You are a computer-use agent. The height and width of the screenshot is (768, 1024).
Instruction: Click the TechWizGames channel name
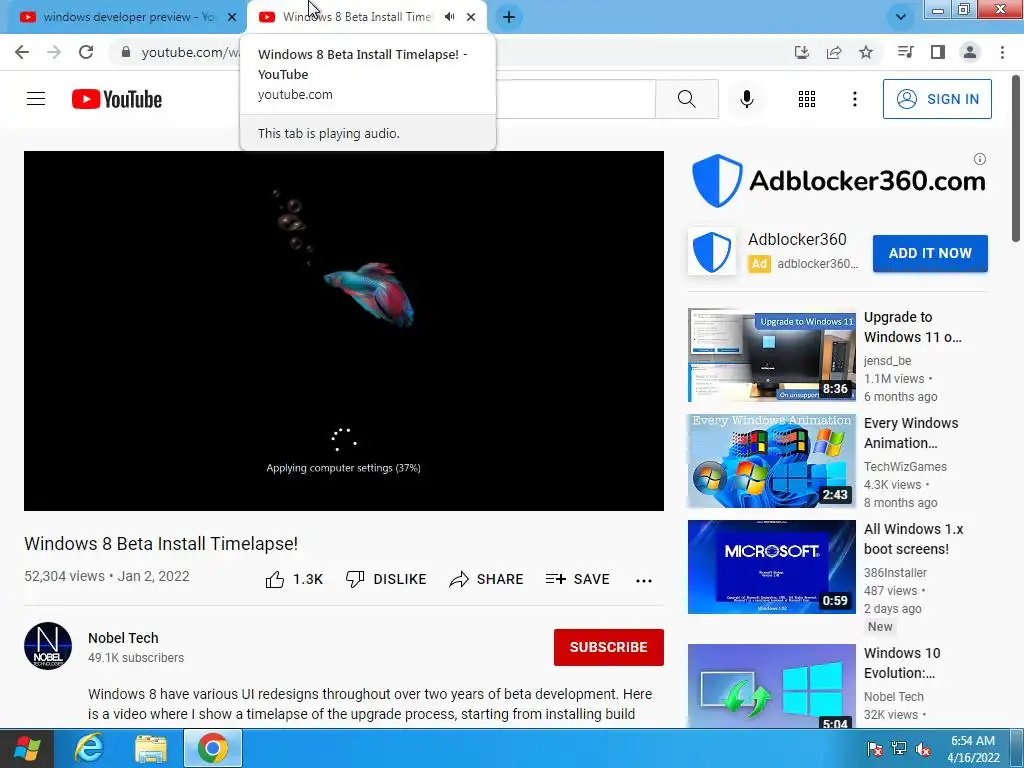[905, 466]
